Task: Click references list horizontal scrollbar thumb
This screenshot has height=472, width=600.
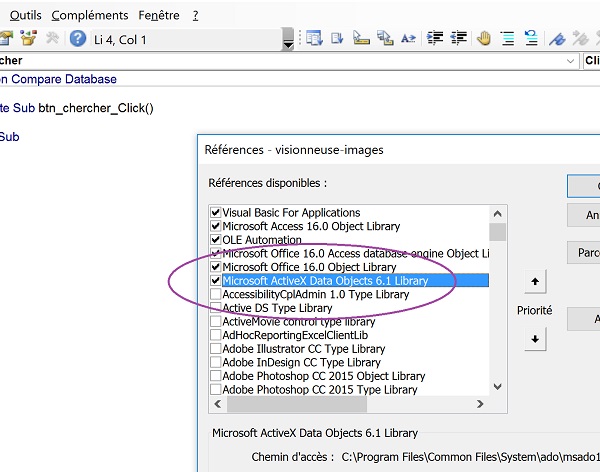Action: tap(297, 404)
